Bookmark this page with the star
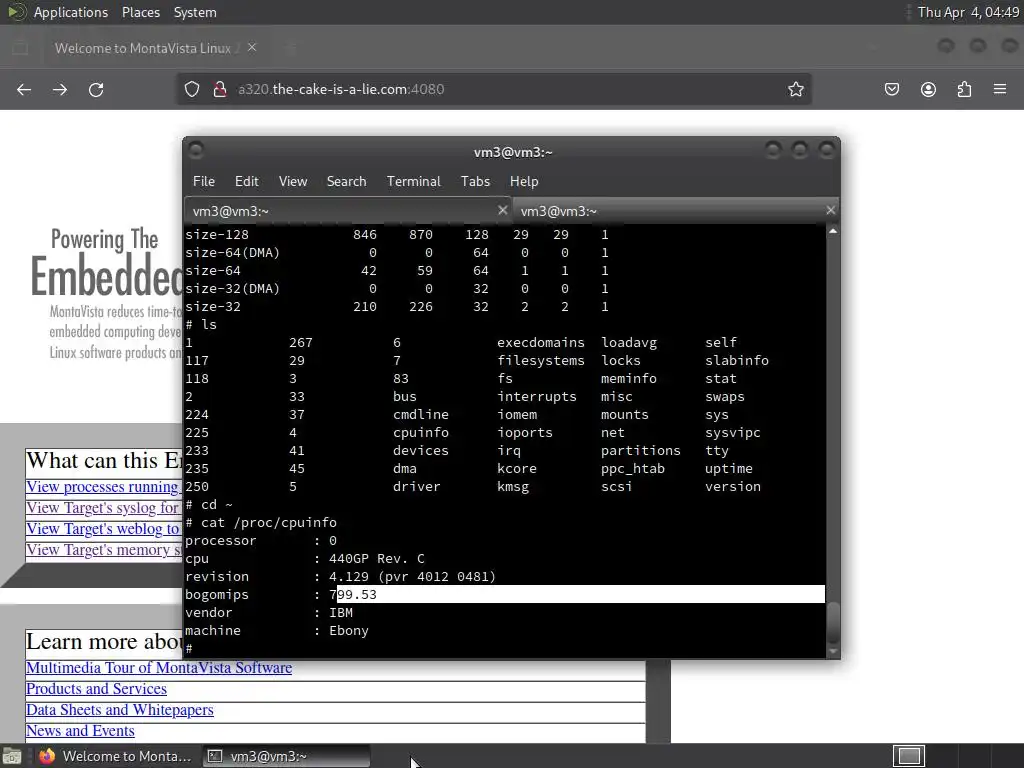The width and height of the screenshot is (1024, 768). point(795,89)
